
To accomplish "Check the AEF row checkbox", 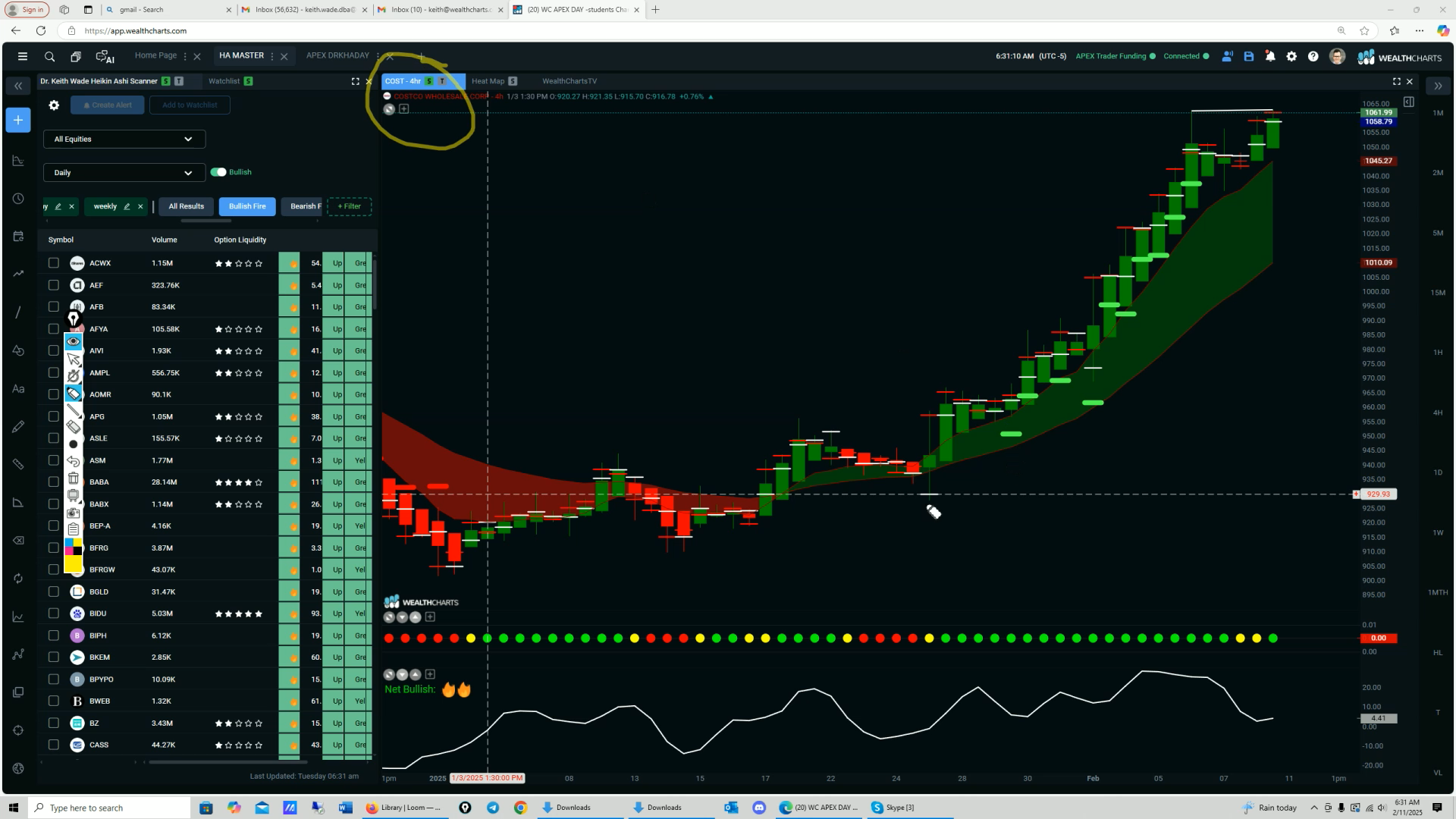I will click(53, 285).
